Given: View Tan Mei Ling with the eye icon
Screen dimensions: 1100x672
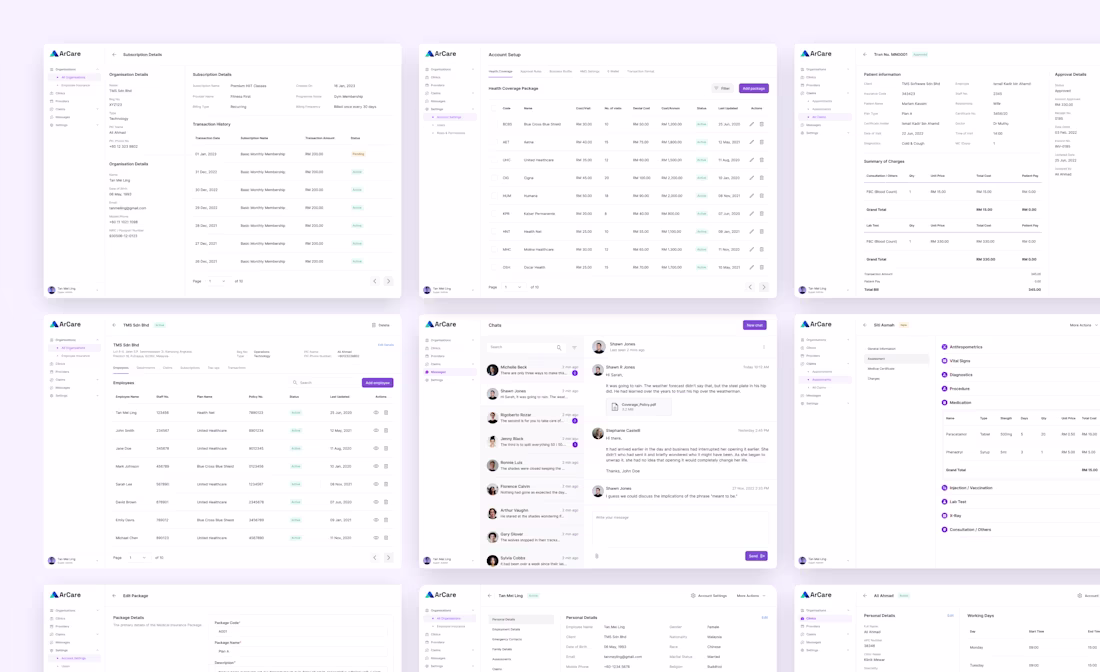Looking at the screenshot, I should pyautogui.click(x=376, y=412).
